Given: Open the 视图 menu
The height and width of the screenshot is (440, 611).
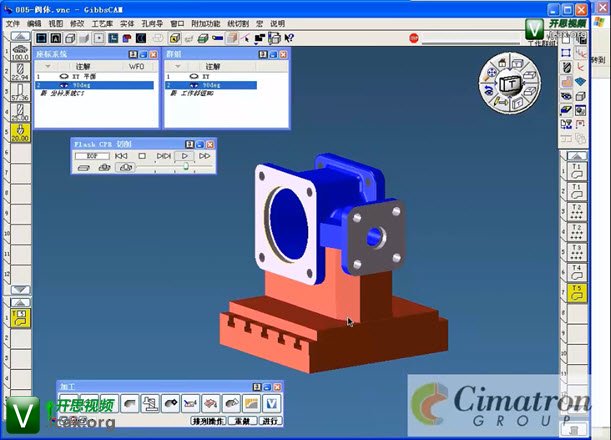Looking at the screenshot, I should (56, 24).
